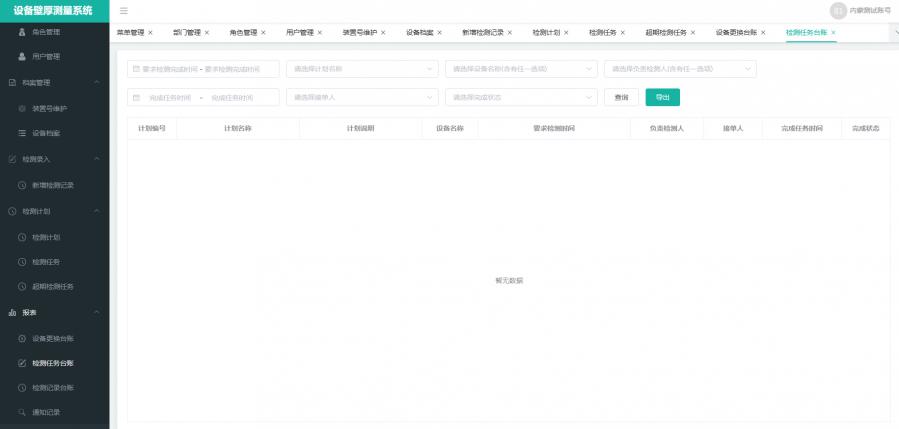Click the green 导出 button
899x429 pixels.
click(662, 97)
